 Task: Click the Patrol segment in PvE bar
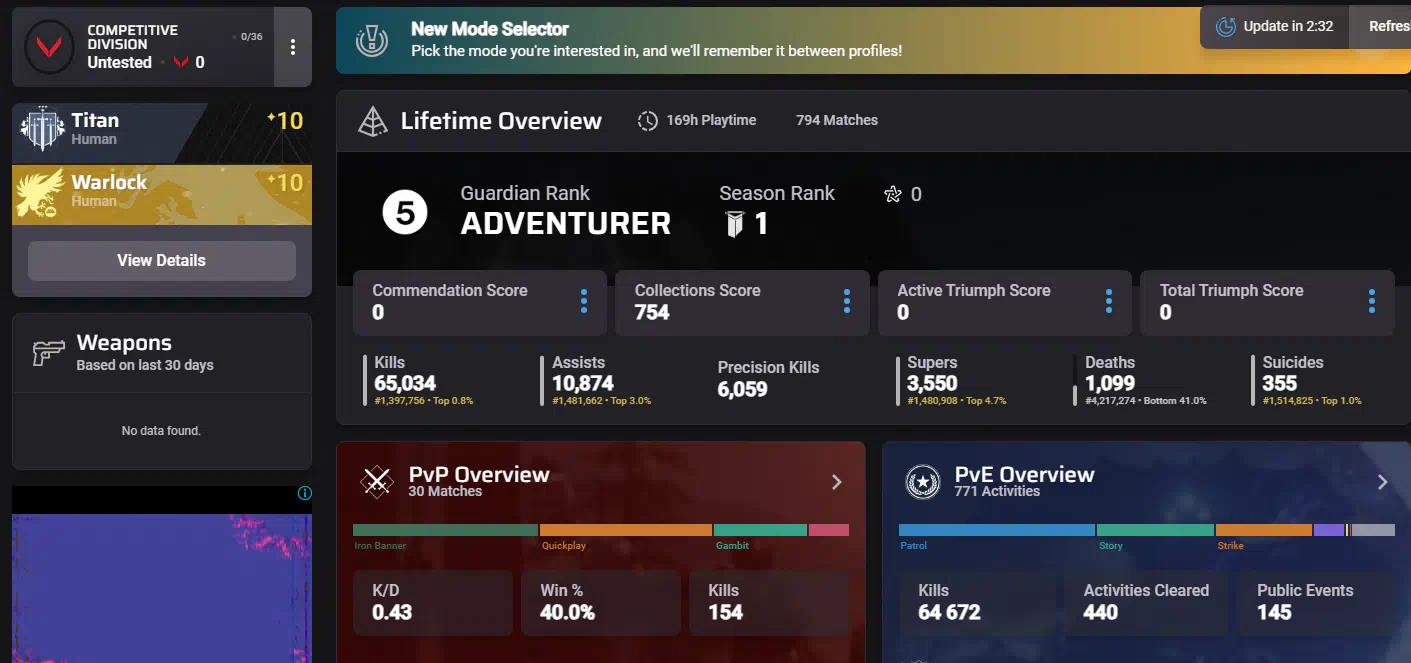tap(996, 530)
